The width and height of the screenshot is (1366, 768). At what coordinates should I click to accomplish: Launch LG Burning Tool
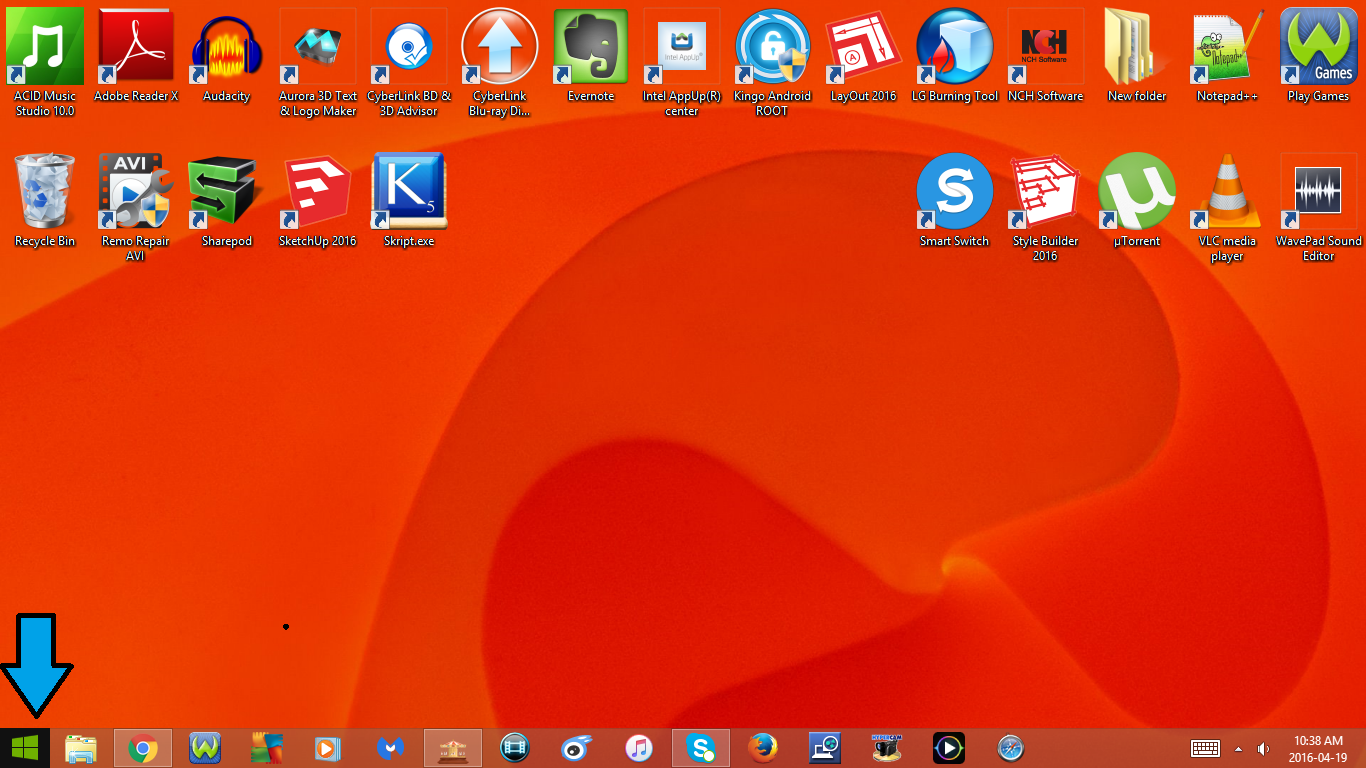(x=955, y=55)
